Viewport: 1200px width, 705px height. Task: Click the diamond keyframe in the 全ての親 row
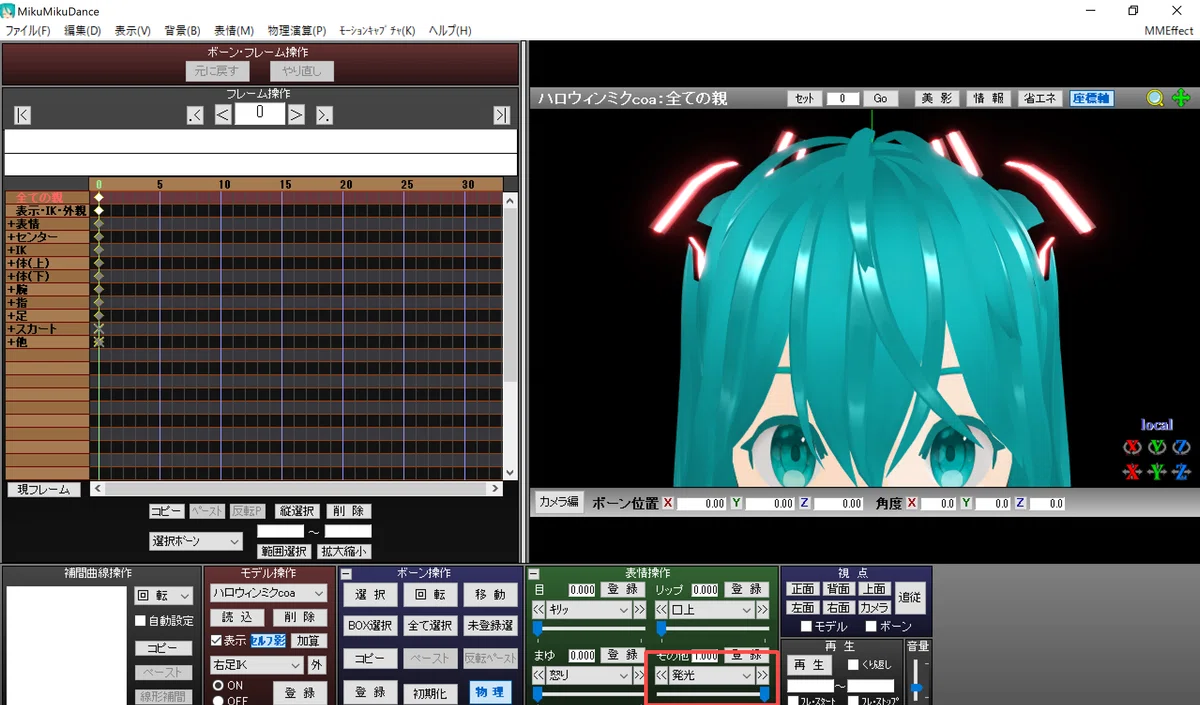[98, 198]
